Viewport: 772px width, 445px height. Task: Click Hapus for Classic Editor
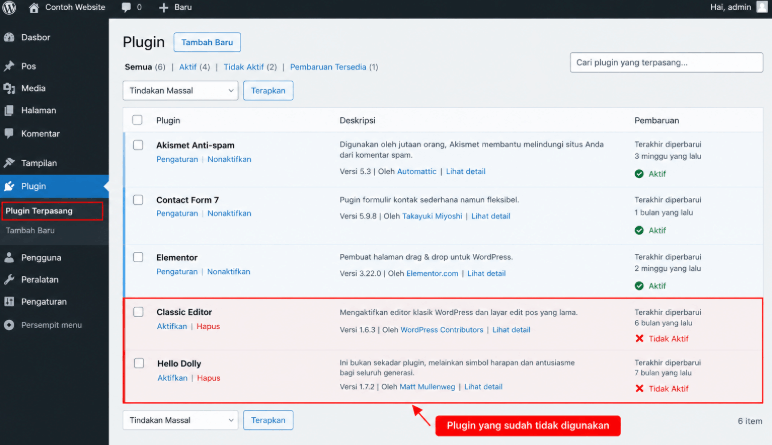point(208,326)
